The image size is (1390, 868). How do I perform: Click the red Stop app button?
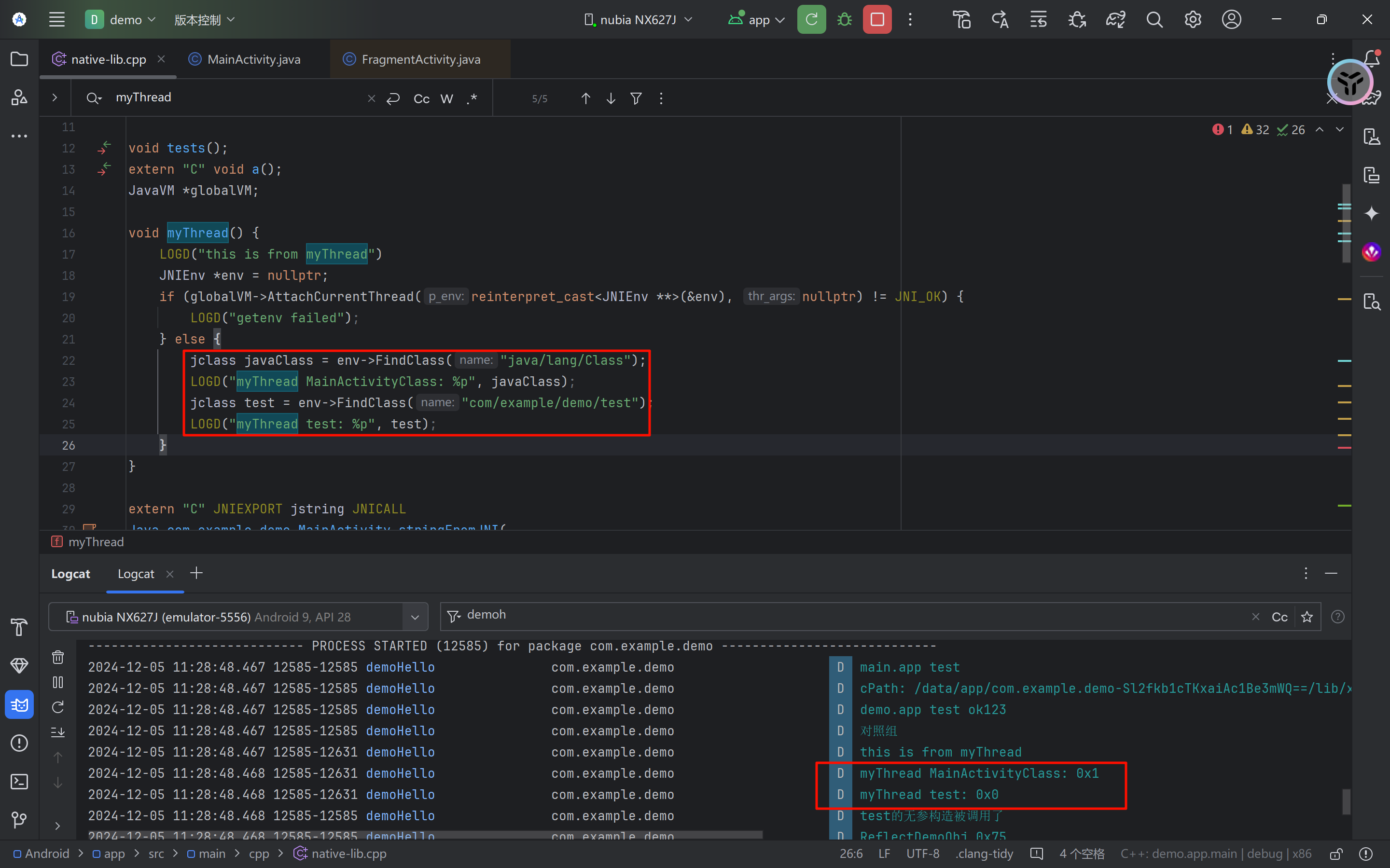pyautogui.click(x=877, y=19)
